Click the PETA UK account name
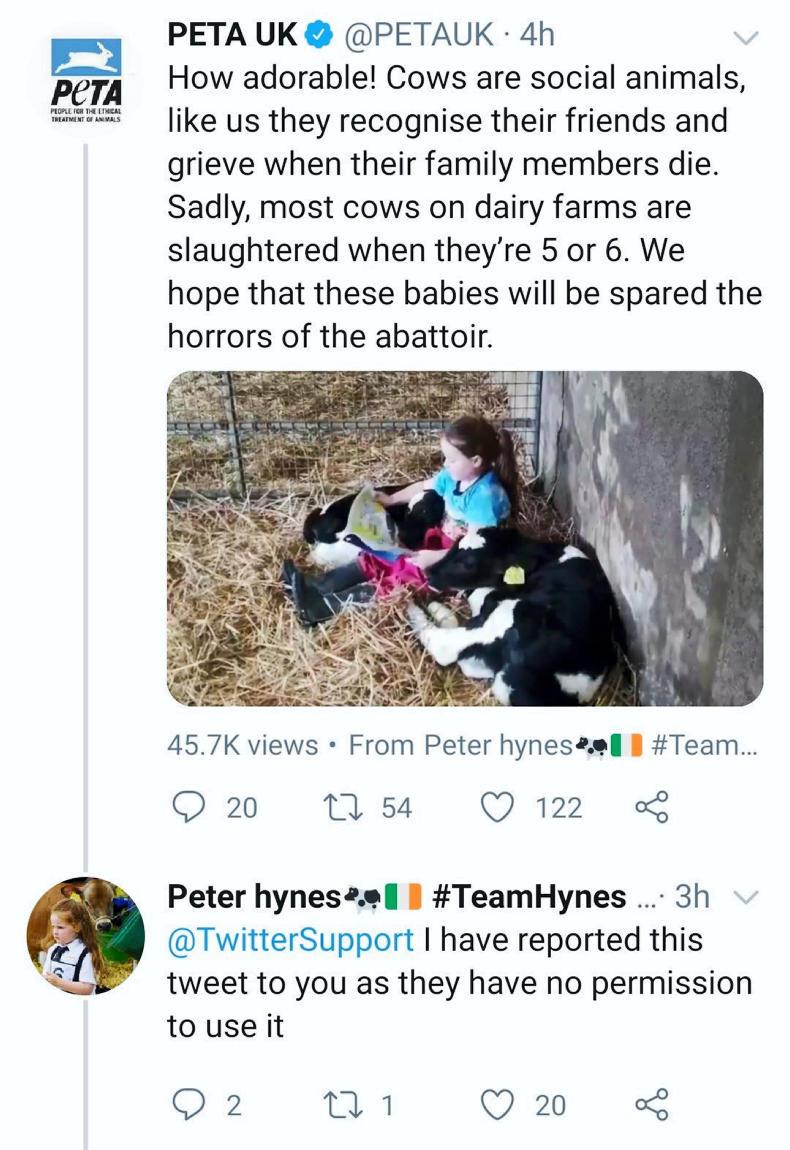The width and height of the screenshot is (790, 1150). click(x=231, y=34)
